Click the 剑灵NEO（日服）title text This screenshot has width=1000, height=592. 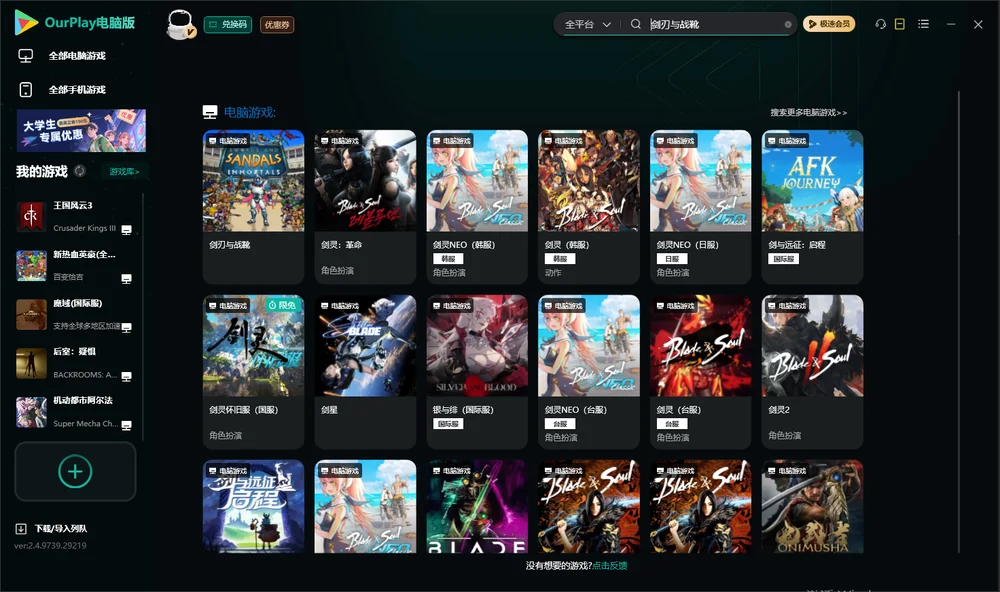click(x=688, y=245)
